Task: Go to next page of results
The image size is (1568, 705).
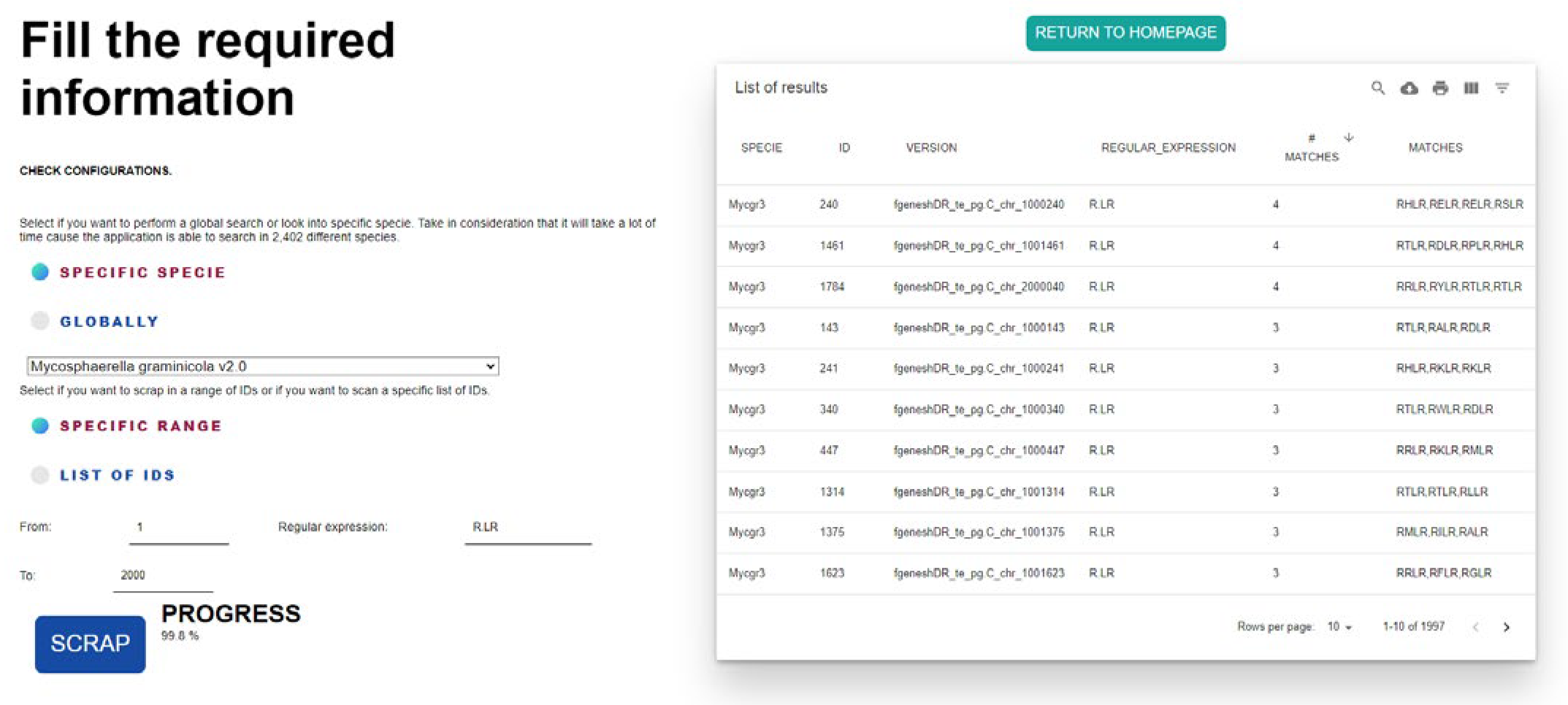Action: 1506,627
